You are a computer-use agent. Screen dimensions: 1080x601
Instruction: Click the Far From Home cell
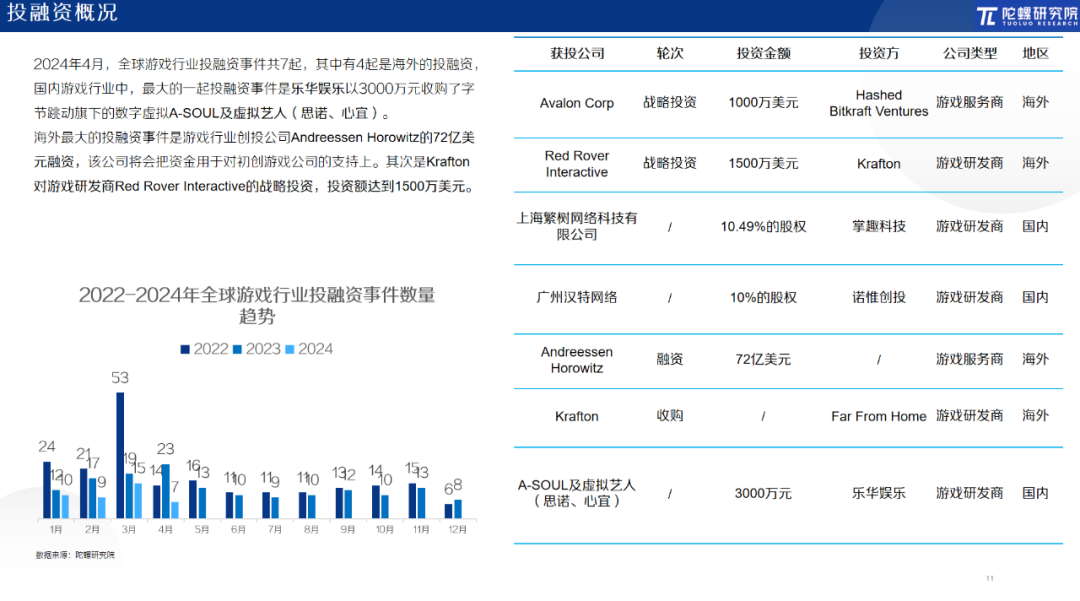tap(878, 417)
